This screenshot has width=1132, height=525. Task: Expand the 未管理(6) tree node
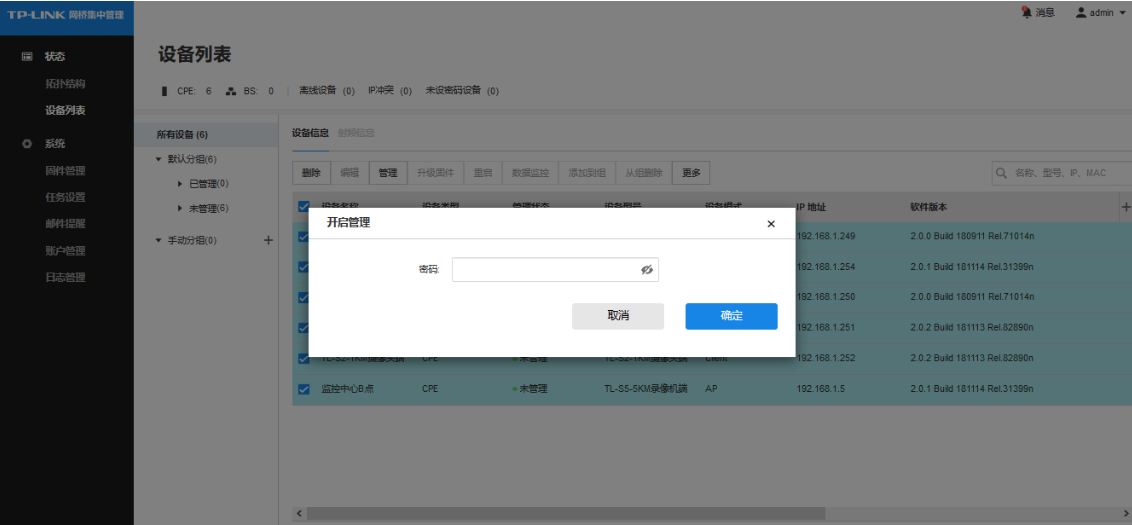[x=180, y=208]
